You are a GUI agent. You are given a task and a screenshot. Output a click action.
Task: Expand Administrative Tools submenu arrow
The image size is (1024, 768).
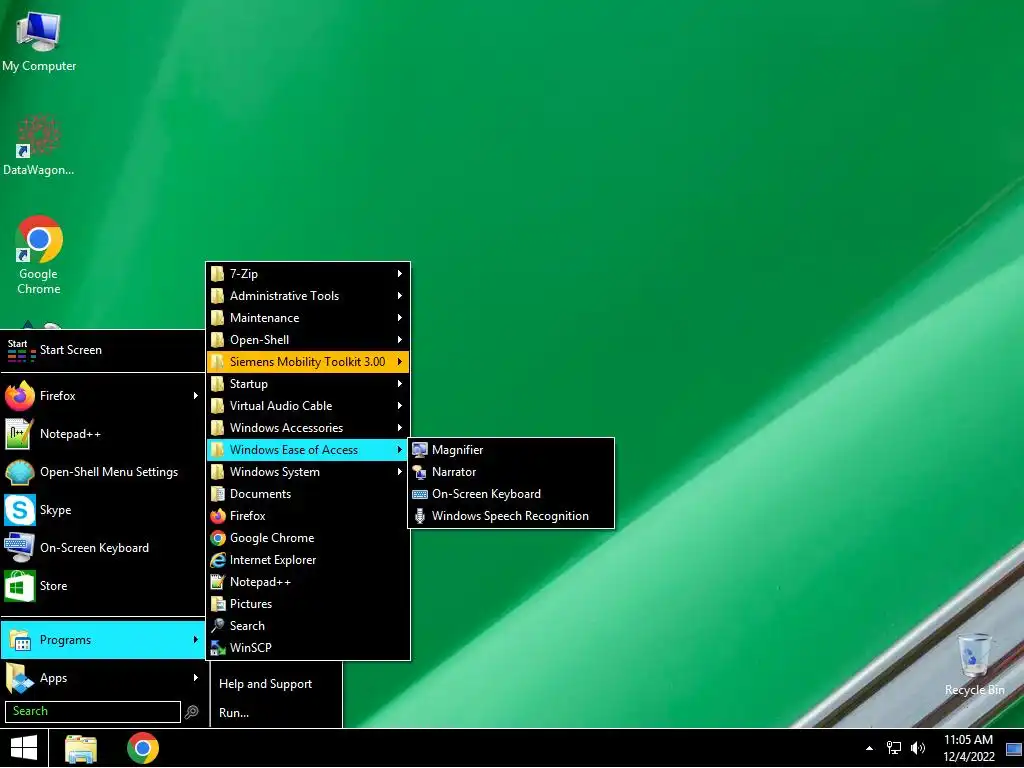(400, 296)
